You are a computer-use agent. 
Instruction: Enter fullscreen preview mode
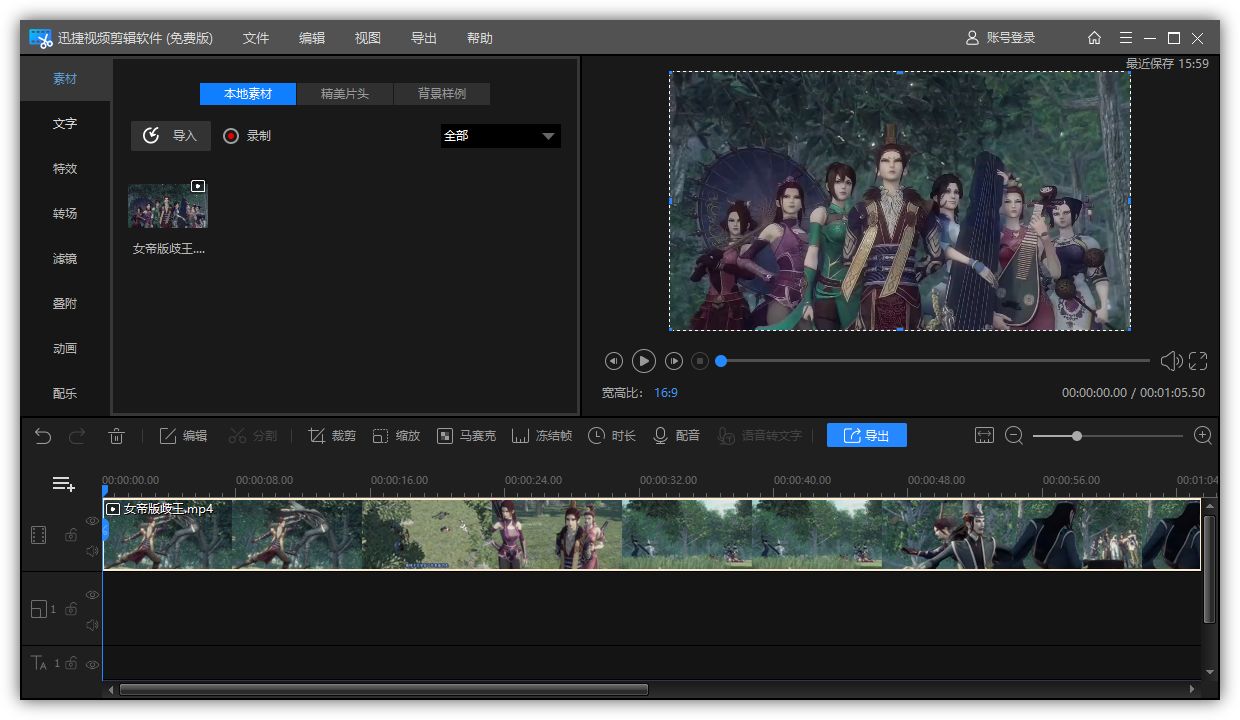(1198, 361)
